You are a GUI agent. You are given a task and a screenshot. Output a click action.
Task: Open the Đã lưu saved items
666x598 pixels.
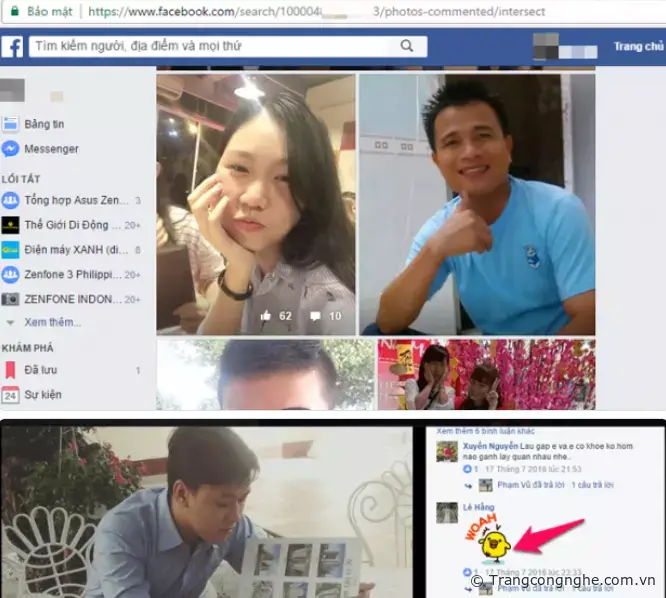(x=42, y=370)
